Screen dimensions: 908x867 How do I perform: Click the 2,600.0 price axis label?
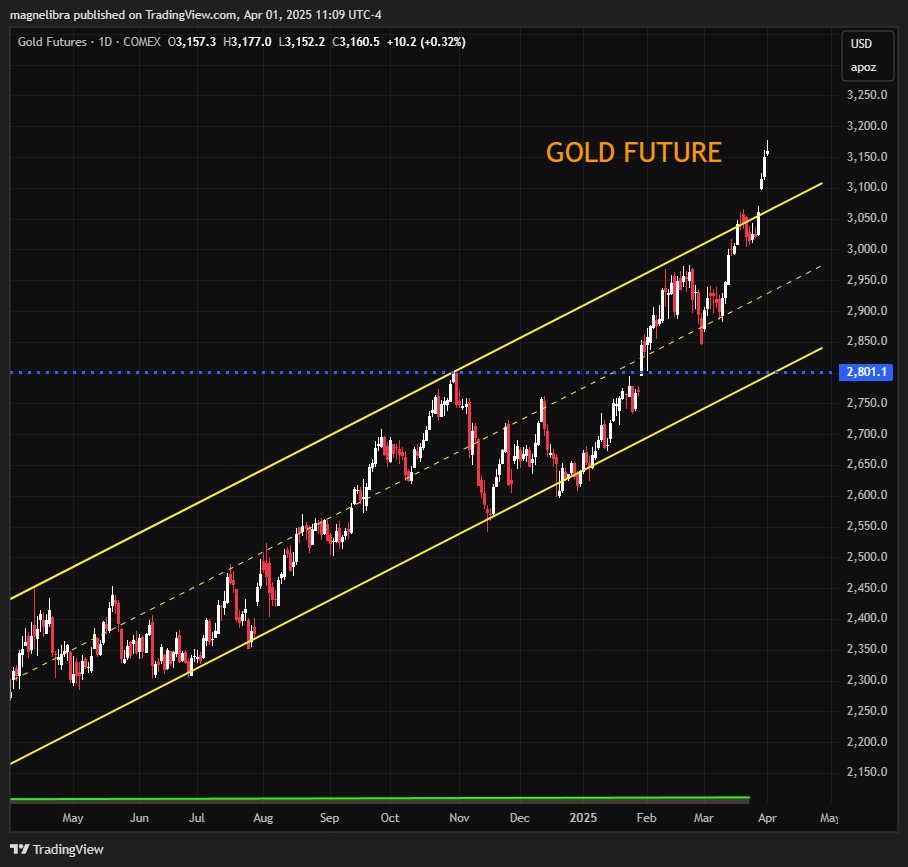(x=867, y=495)
